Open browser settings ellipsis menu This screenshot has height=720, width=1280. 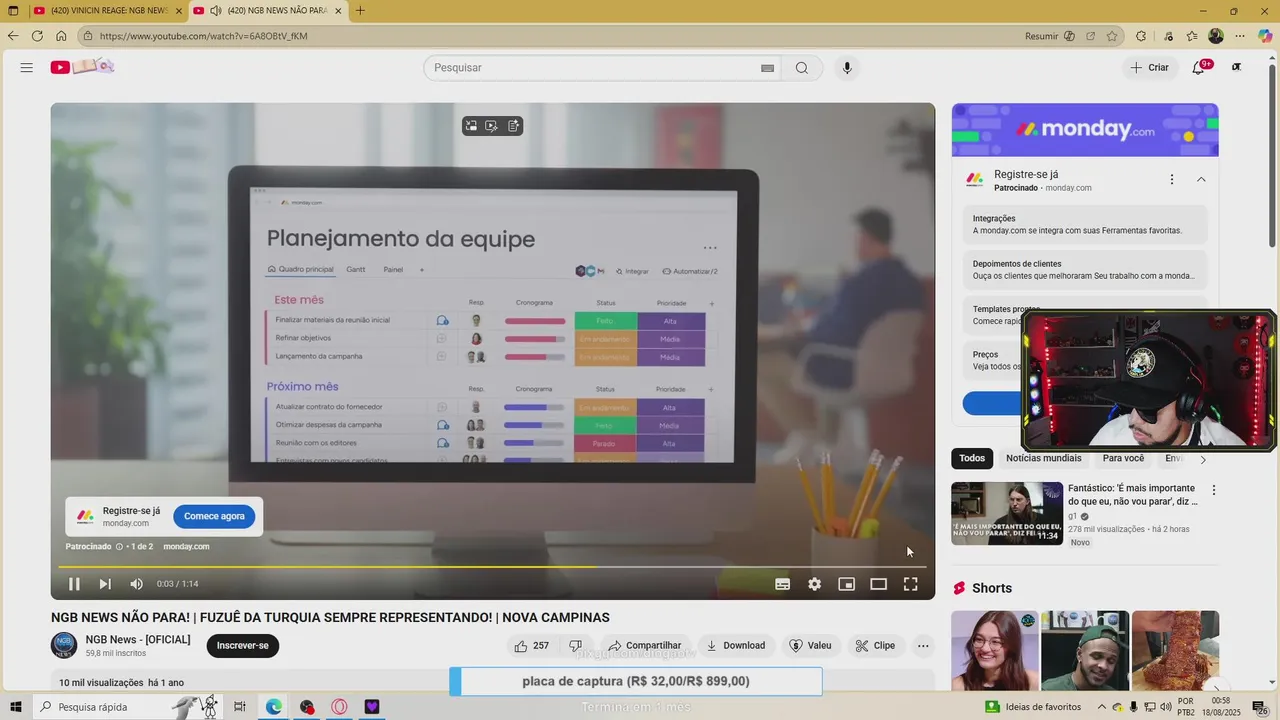pos(1241,36)
